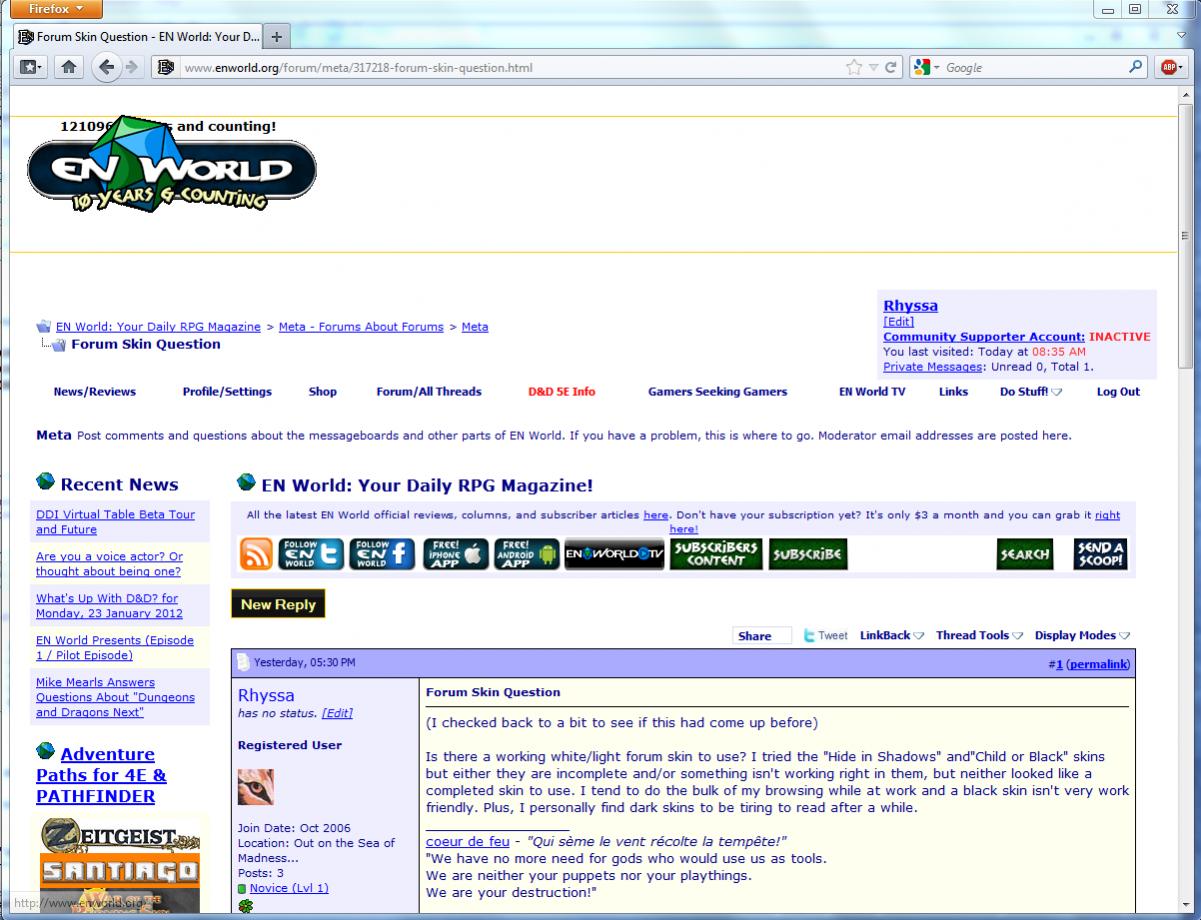Click the Firefox Home button

[69, 68]
